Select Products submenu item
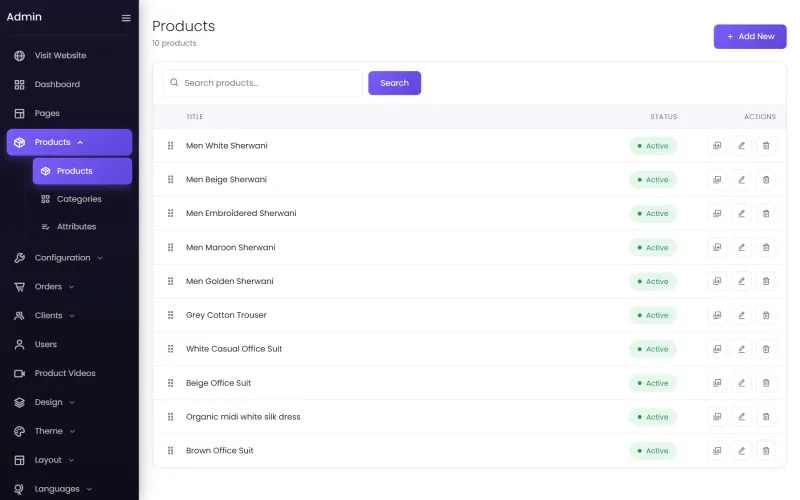 point(82,171)
